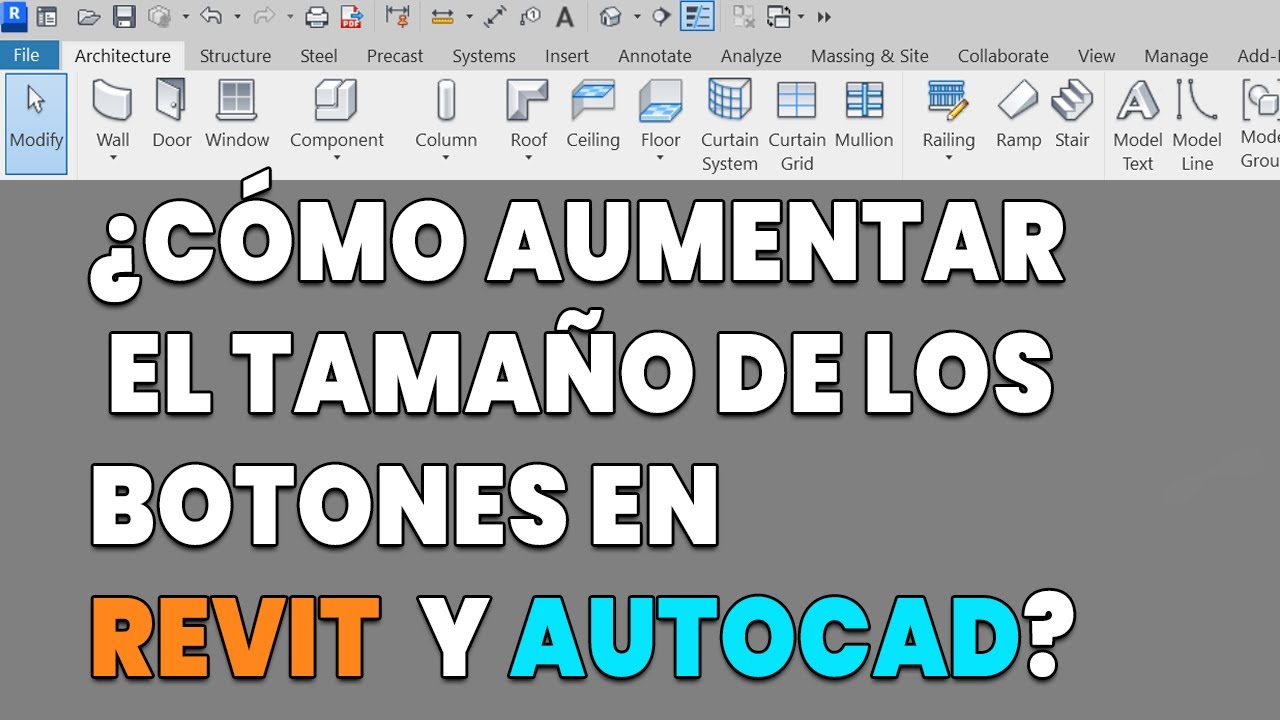Switch to the Massing & Site tab
The height and width of the screenshot is (720, 1280).
click(x=870, y=56)
